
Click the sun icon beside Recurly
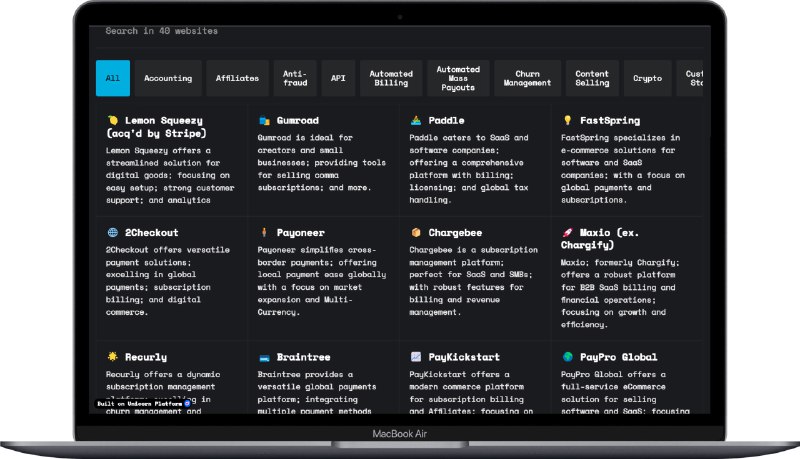[x=113, y=356]
